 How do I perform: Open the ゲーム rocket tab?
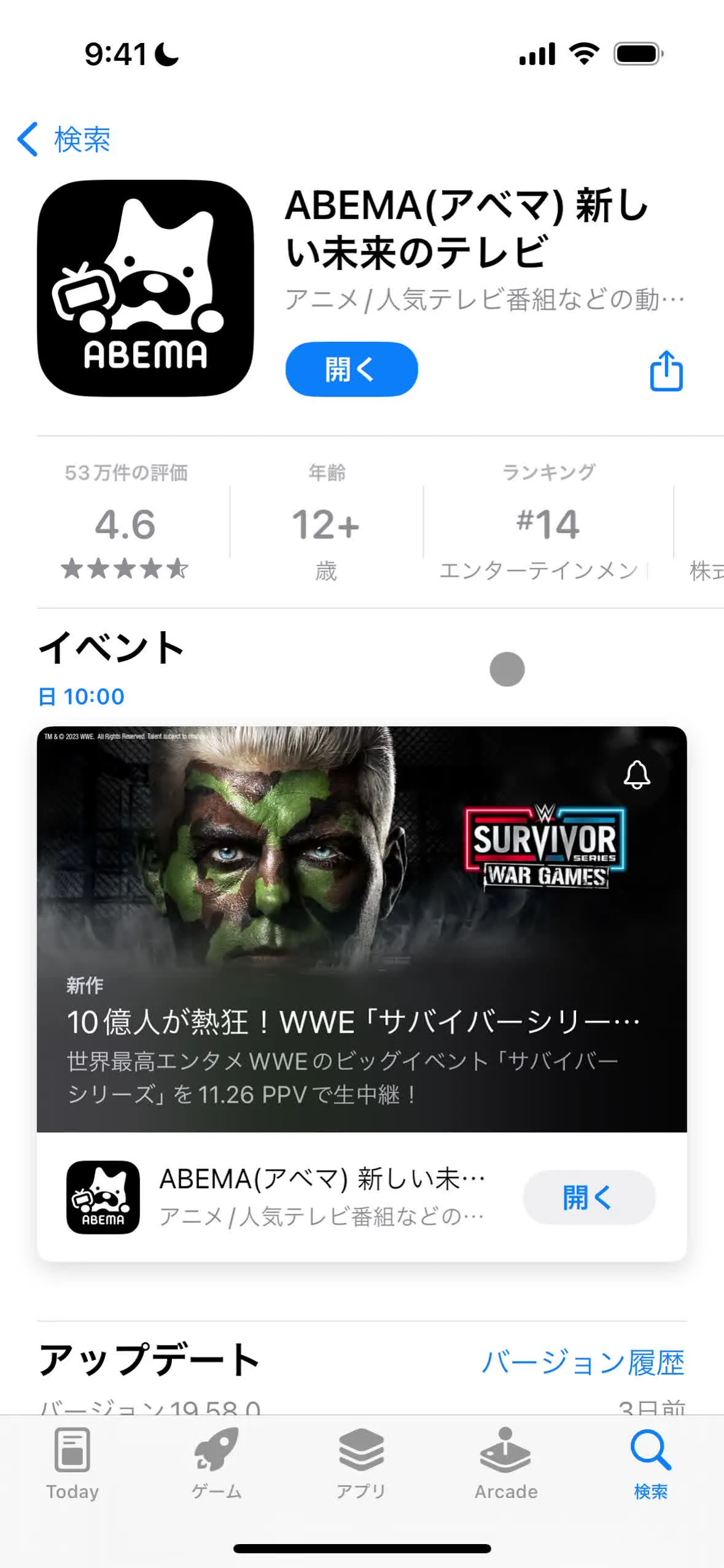click(217, 1464)
